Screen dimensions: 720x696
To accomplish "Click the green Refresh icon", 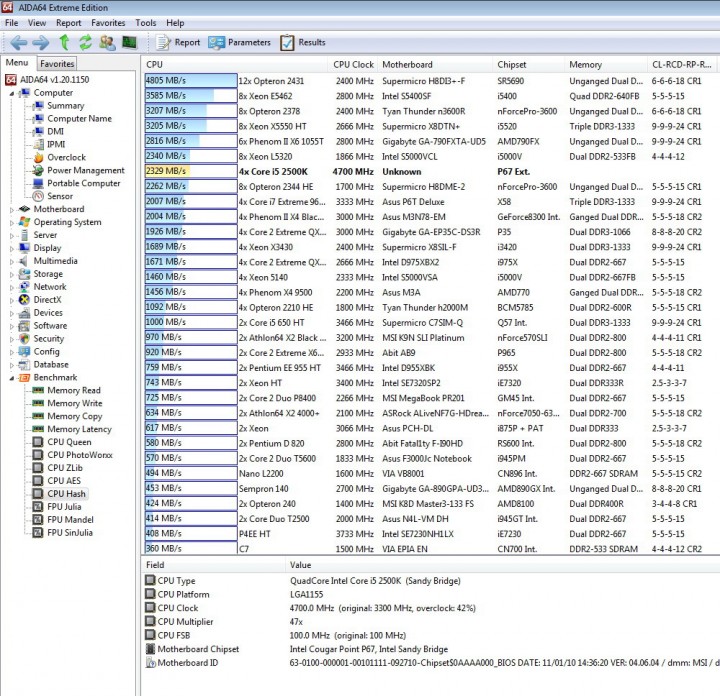I will point(85,42).
